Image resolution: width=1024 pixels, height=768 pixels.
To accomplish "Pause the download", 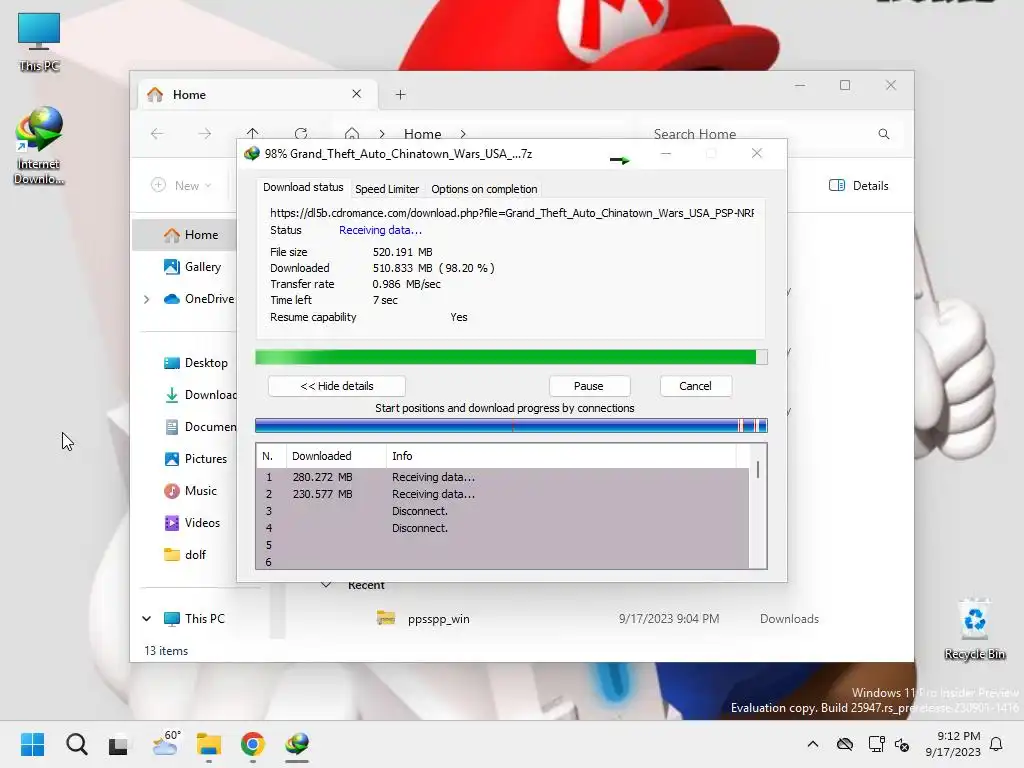I will tap(588, 386).
